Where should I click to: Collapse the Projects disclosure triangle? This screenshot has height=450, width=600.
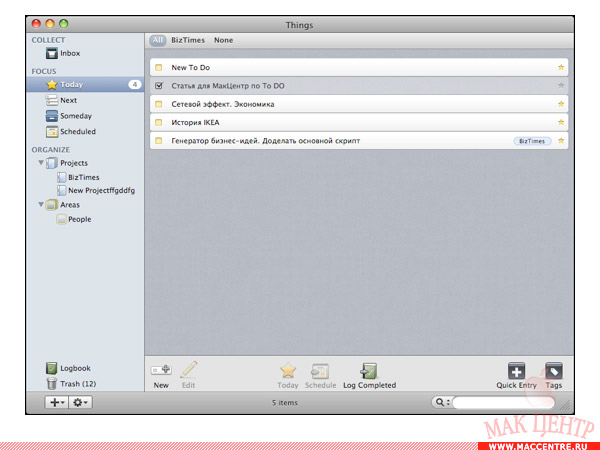[41, 163]
